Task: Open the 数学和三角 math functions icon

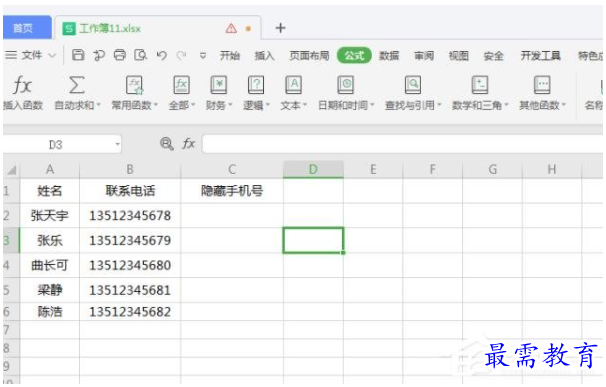Action: coord(480,85)
